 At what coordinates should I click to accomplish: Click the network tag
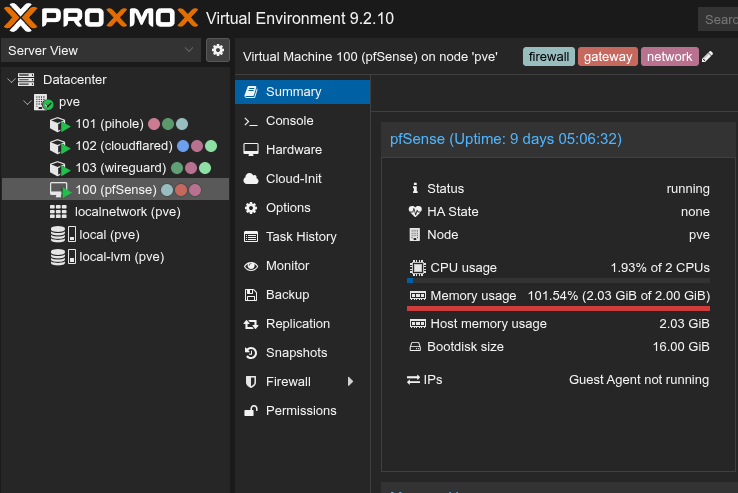[669, 57]
